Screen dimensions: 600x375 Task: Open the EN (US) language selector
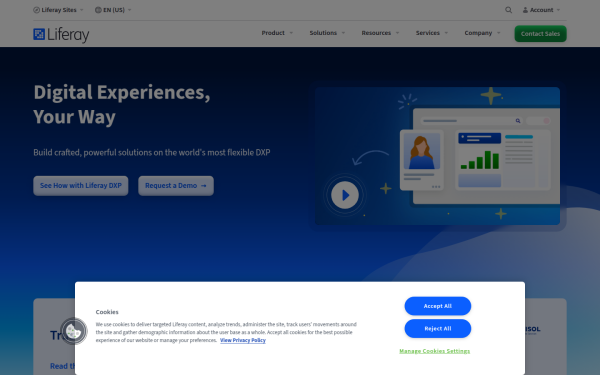pos(113,10)
